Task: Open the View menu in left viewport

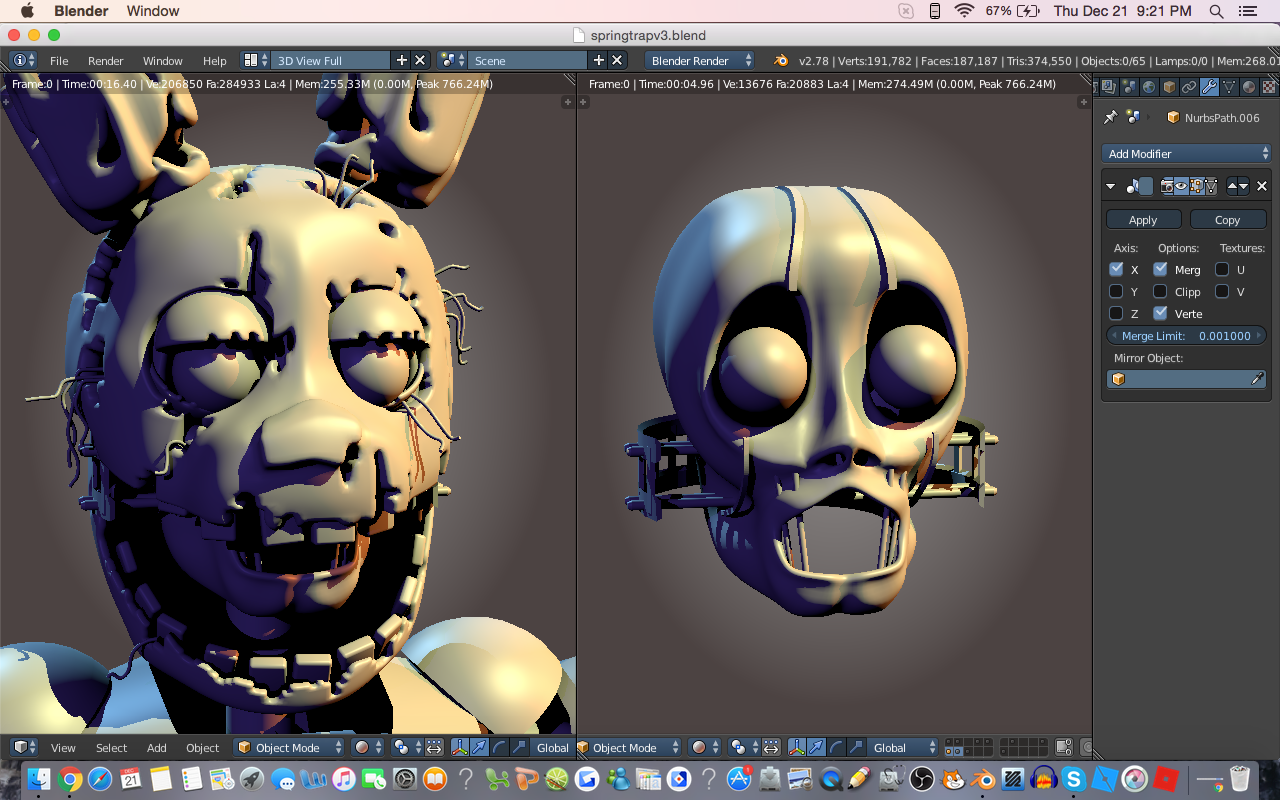Action: click(63, 747)
